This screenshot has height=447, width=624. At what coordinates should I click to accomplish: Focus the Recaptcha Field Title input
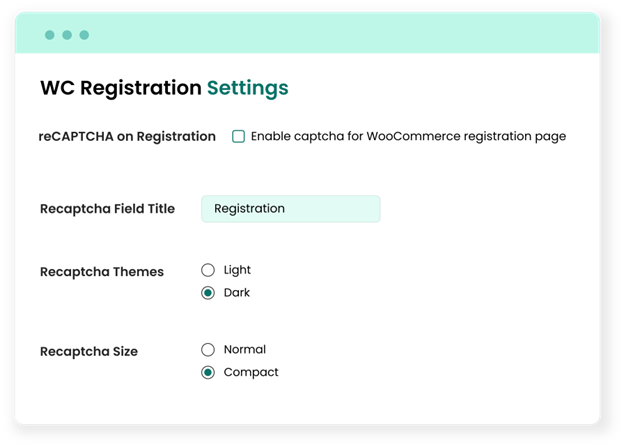tap(290, 208)
